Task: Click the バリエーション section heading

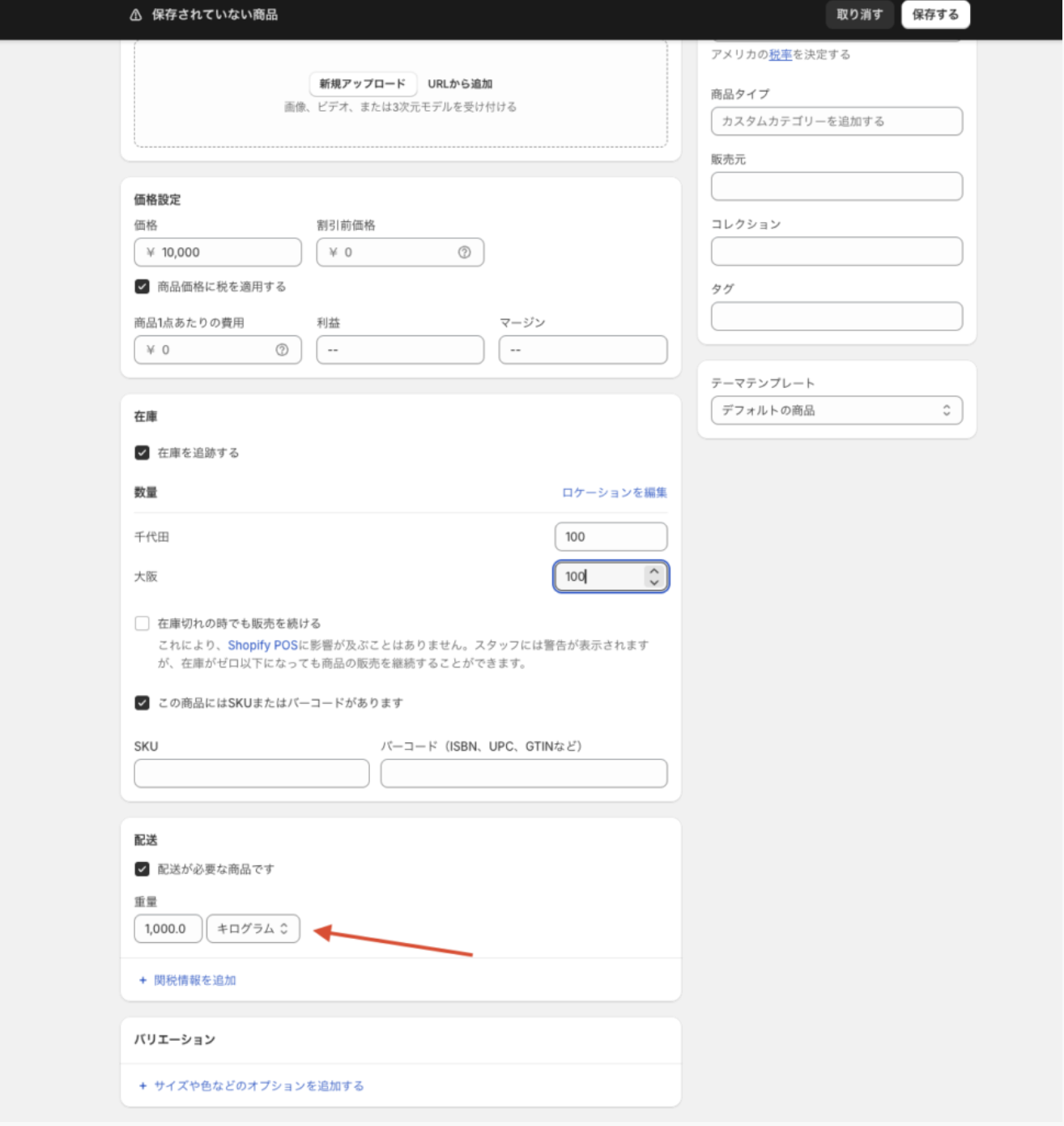Action: pos(175,1039)
